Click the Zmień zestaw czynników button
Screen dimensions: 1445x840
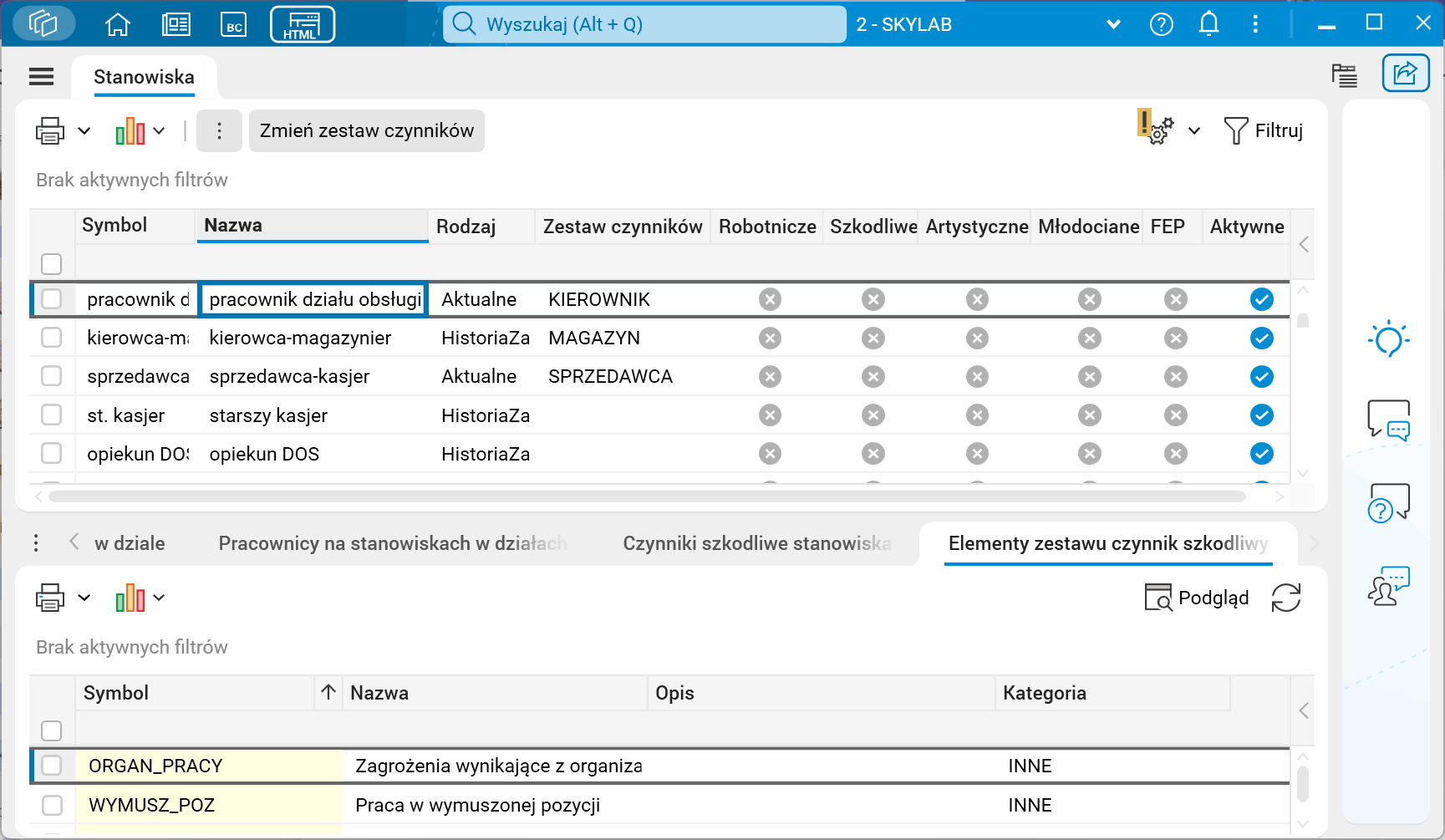click(366, 130)
